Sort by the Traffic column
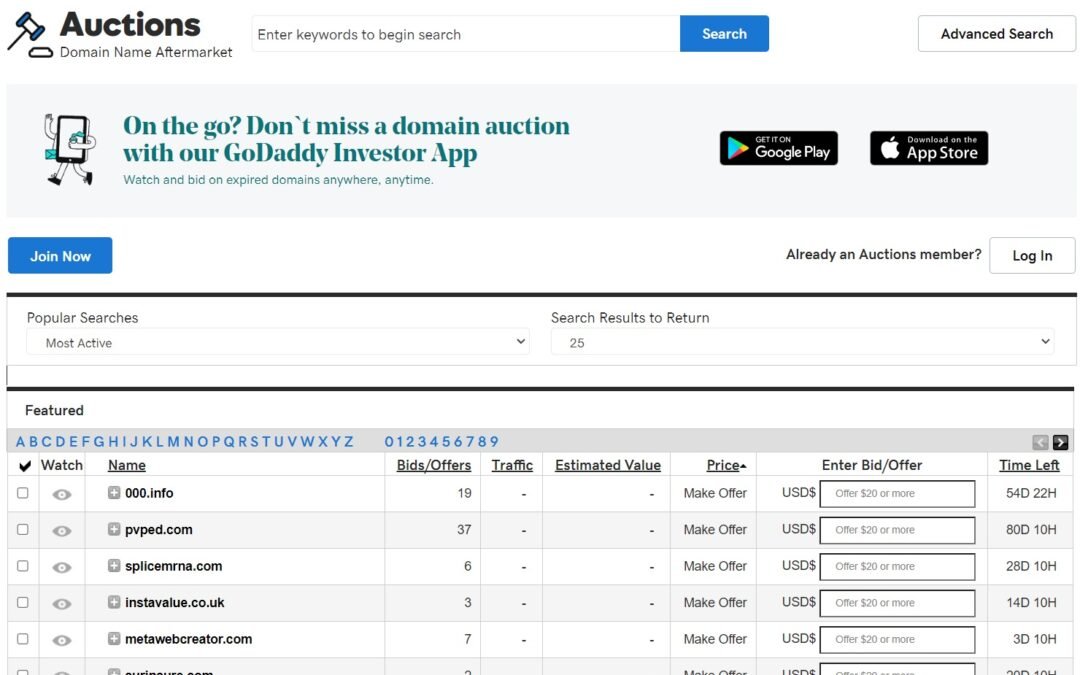This screenshot has width=1080, height=675. click(512, 466)
